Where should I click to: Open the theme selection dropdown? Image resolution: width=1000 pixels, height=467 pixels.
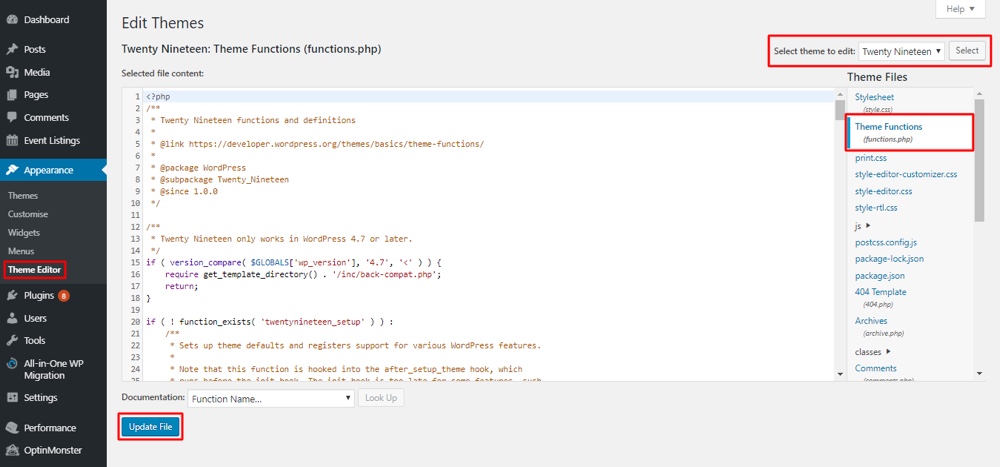(x=901, y=51)
